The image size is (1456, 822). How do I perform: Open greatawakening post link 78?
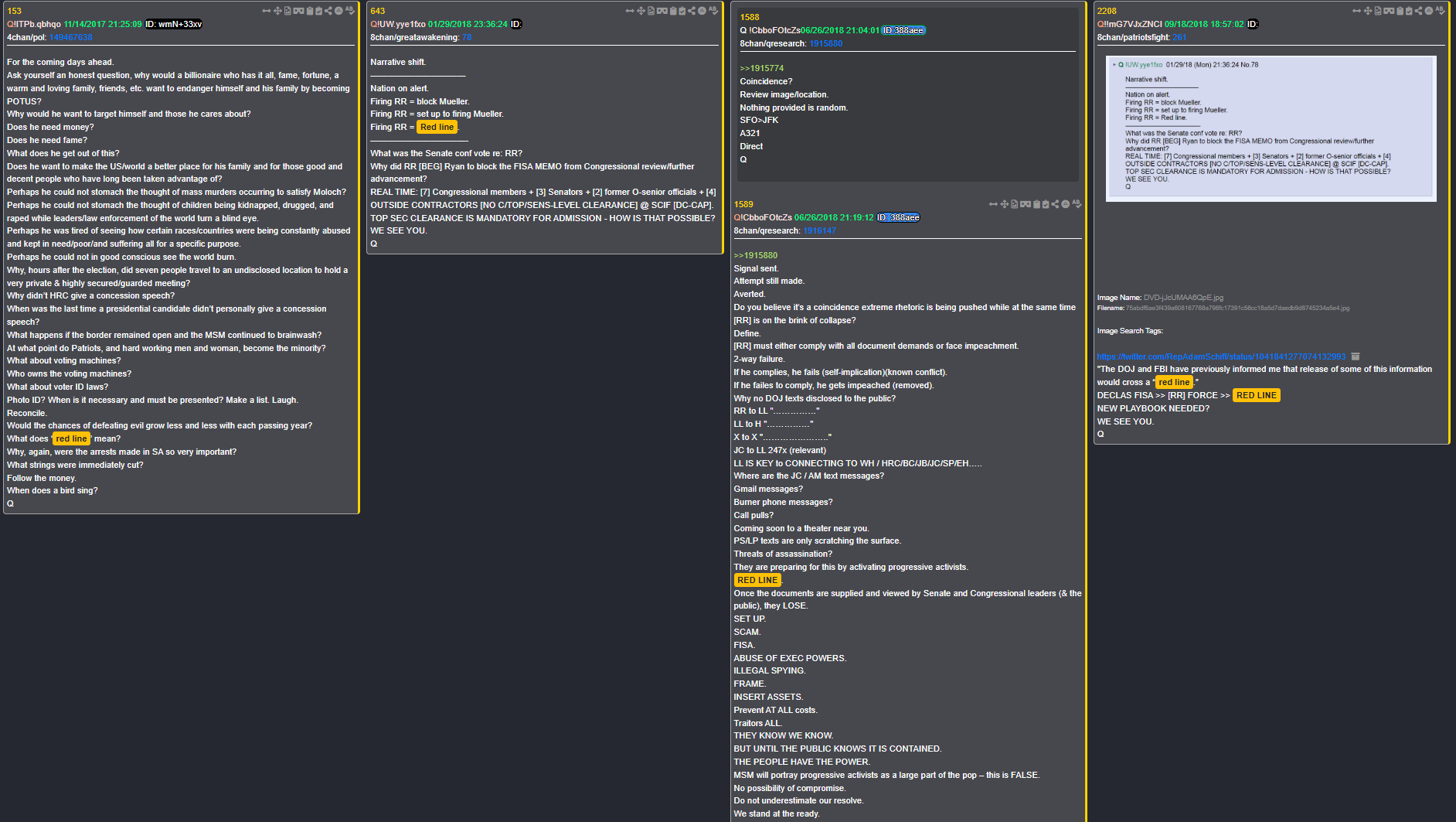pos(467,37)
